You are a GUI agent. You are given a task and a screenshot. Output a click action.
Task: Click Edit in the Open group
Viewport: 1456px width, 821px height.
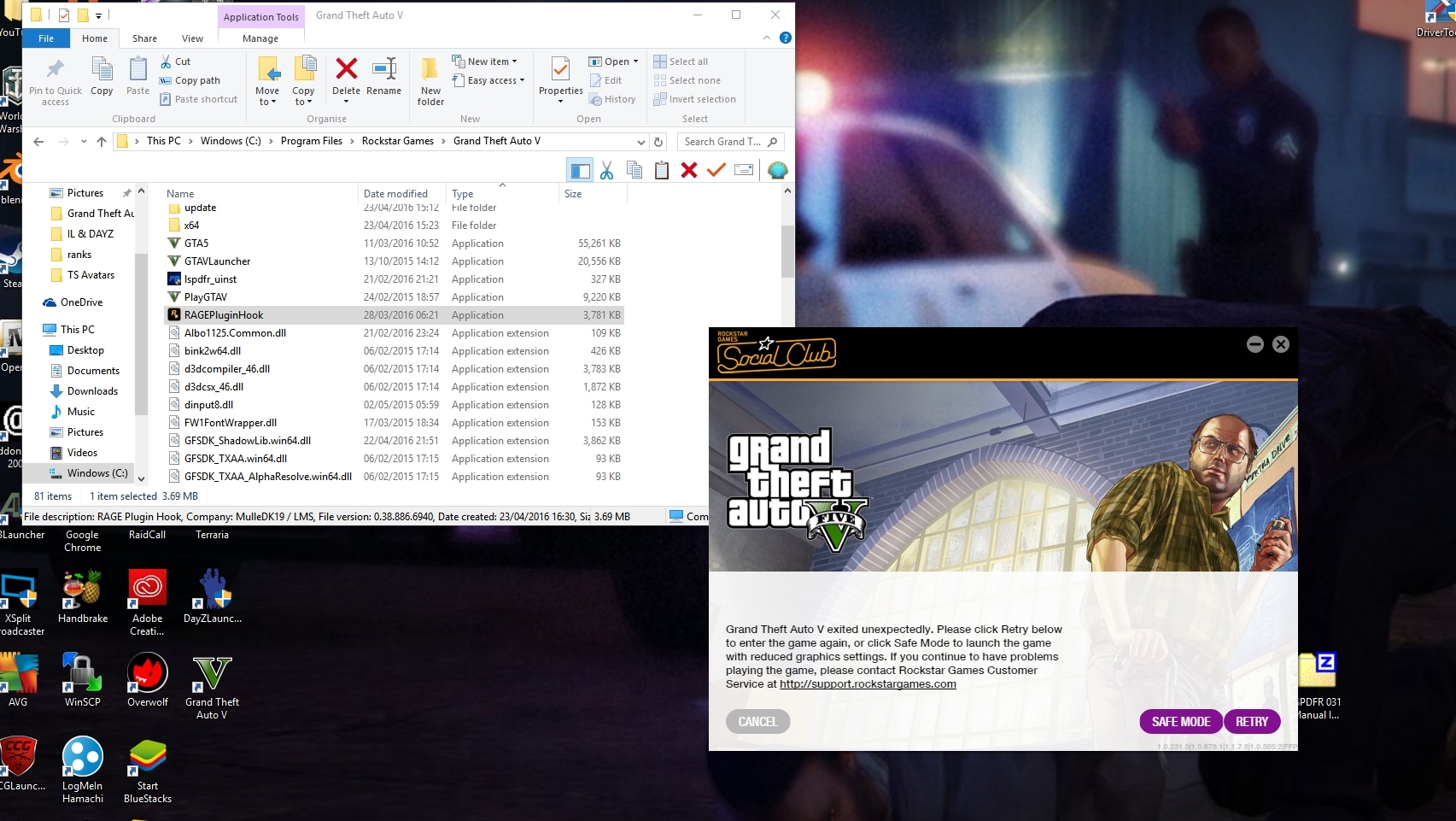(605, 80)
